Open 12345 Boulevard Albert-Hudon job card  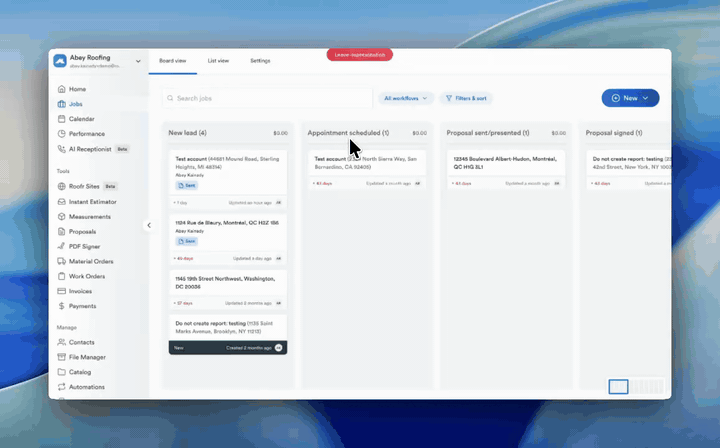[506, 169]
